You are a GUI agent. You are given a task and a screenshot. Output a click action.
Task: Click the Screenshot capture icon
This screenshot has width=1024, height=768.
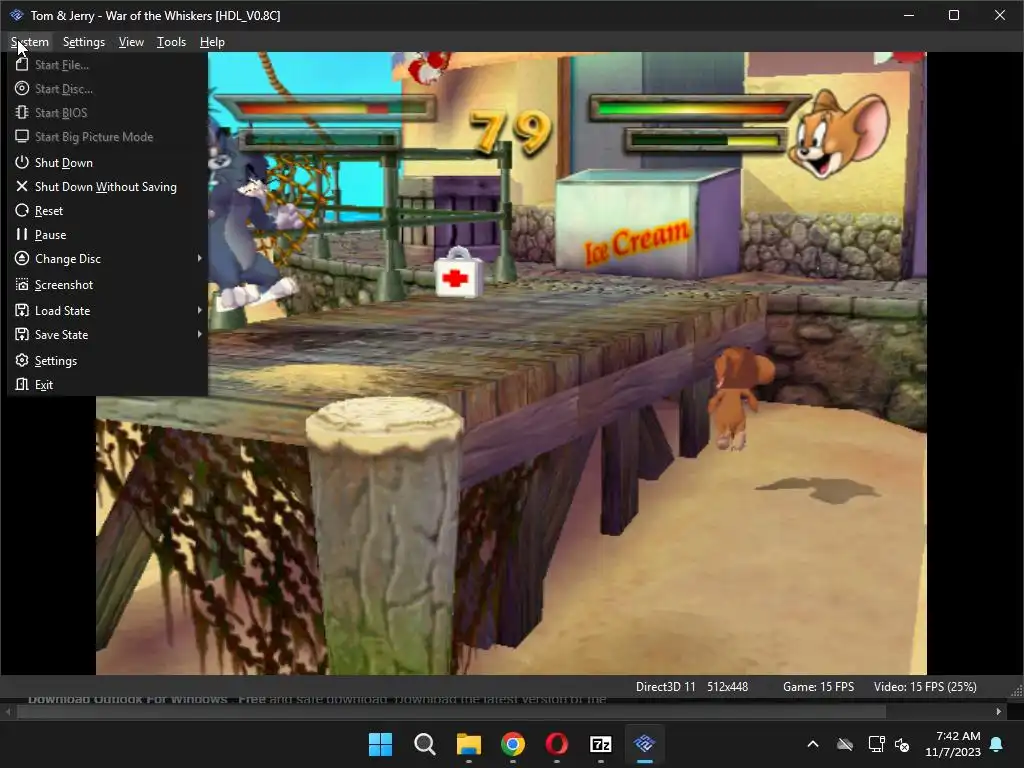point(22,284)
